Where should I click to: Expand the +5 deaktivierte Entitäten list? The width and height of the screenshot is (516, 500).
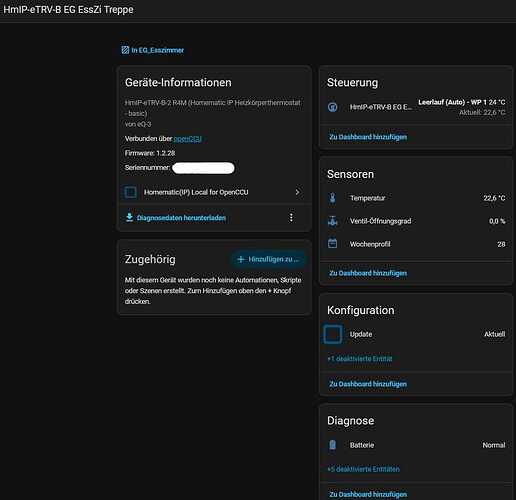click(363, 469)
